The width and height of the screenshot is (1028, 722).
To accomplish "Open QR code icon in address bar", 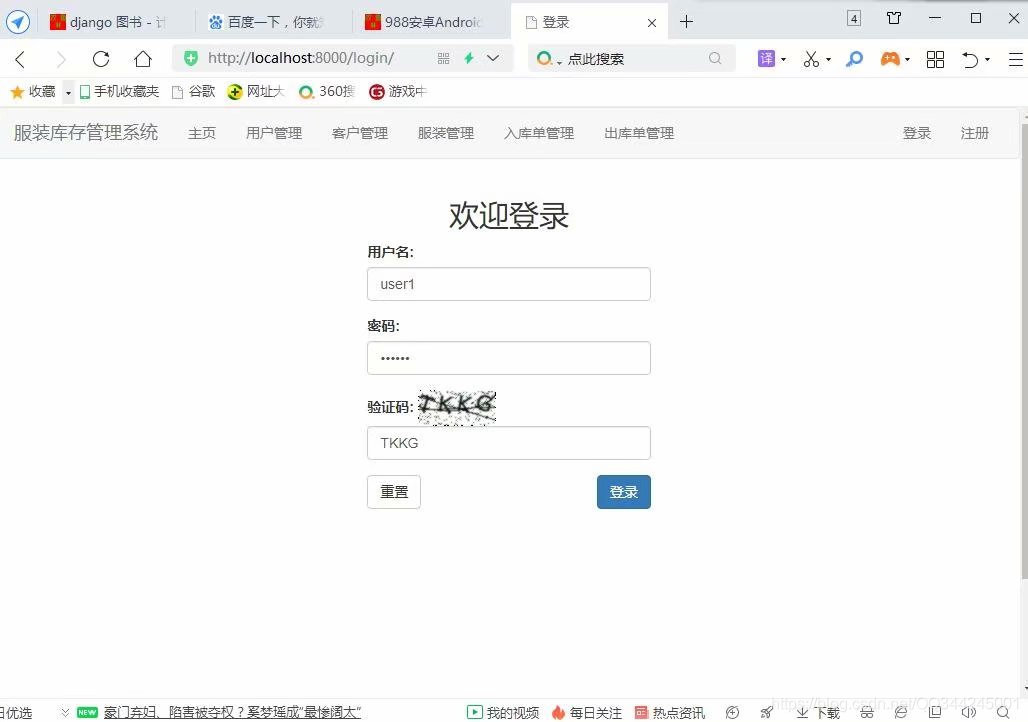I will tap(443, 58).
